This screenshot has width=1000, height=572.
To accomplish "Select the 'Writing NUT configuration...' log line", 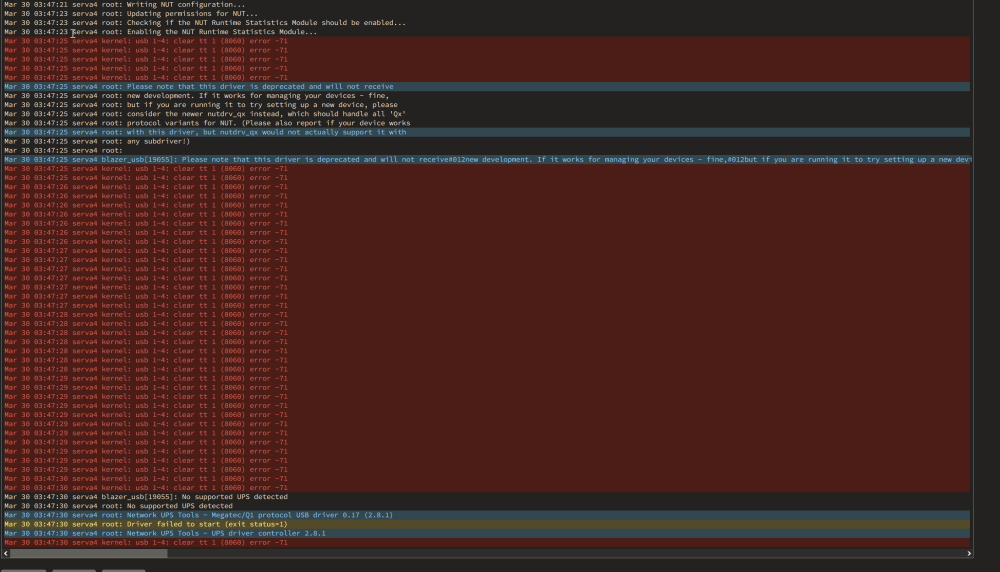I will click(486, 4).
